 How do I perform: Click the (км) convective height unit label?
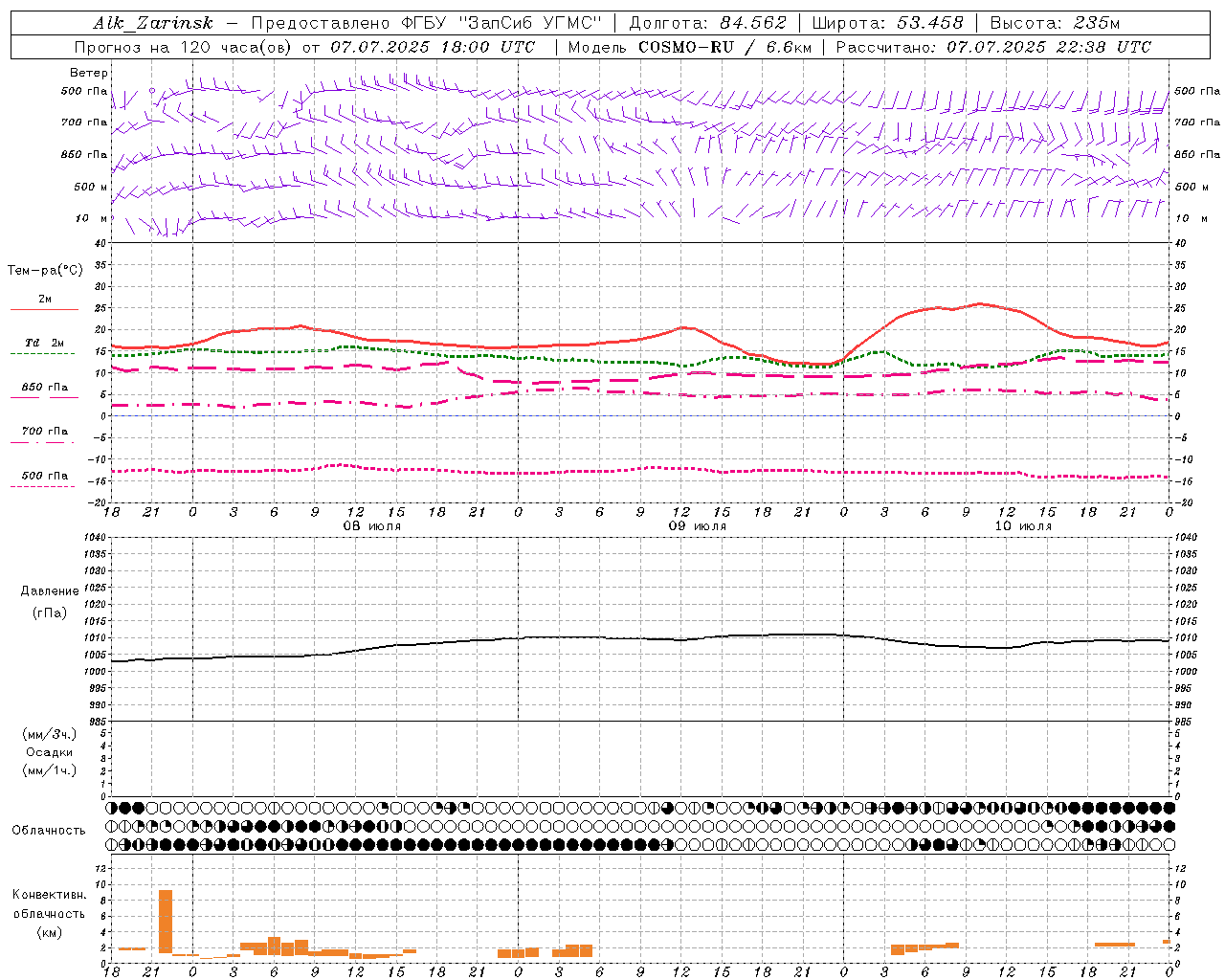pos(50,931)
